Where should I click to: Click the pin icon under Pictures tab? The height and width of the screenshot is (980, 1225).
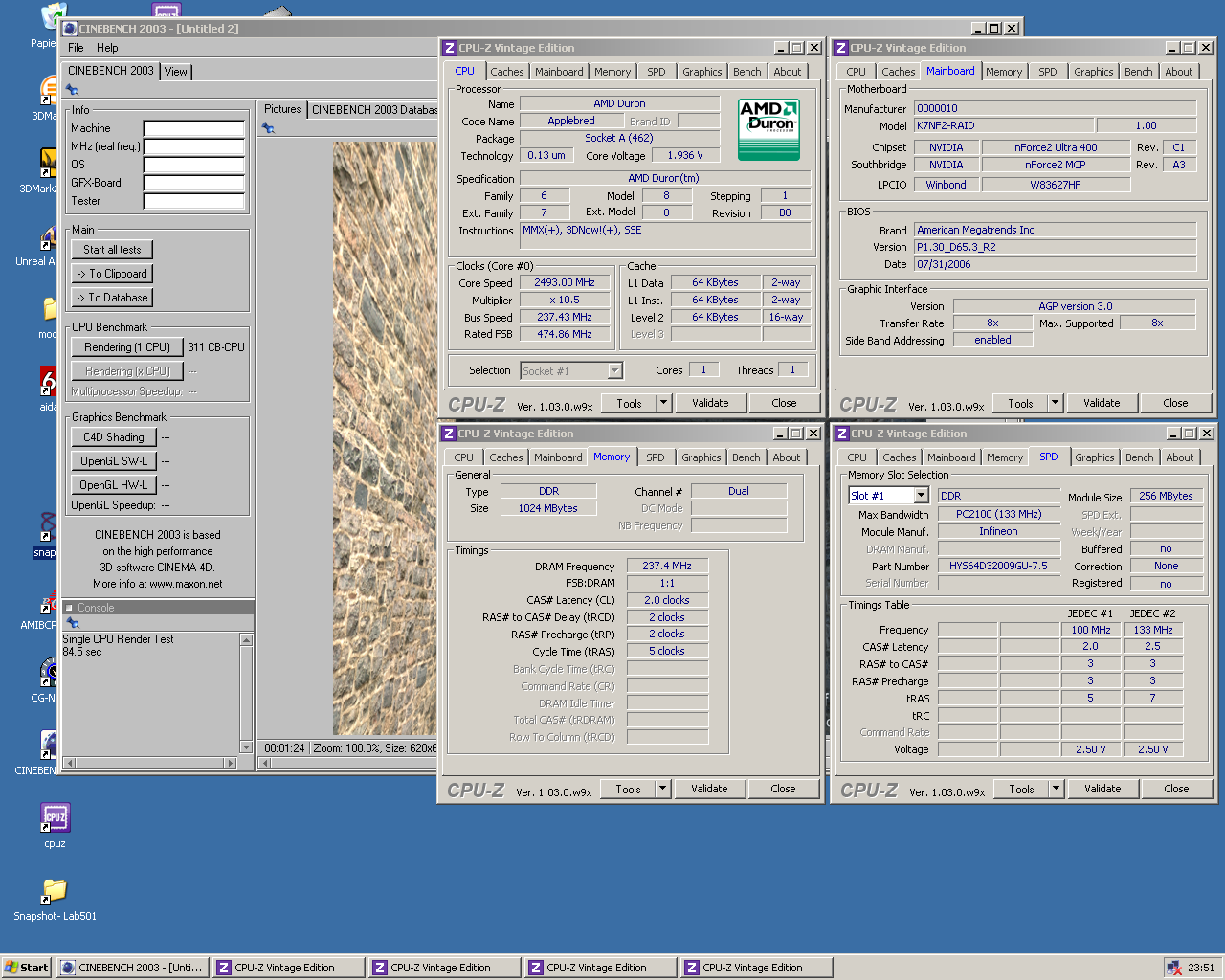point(268,128)
